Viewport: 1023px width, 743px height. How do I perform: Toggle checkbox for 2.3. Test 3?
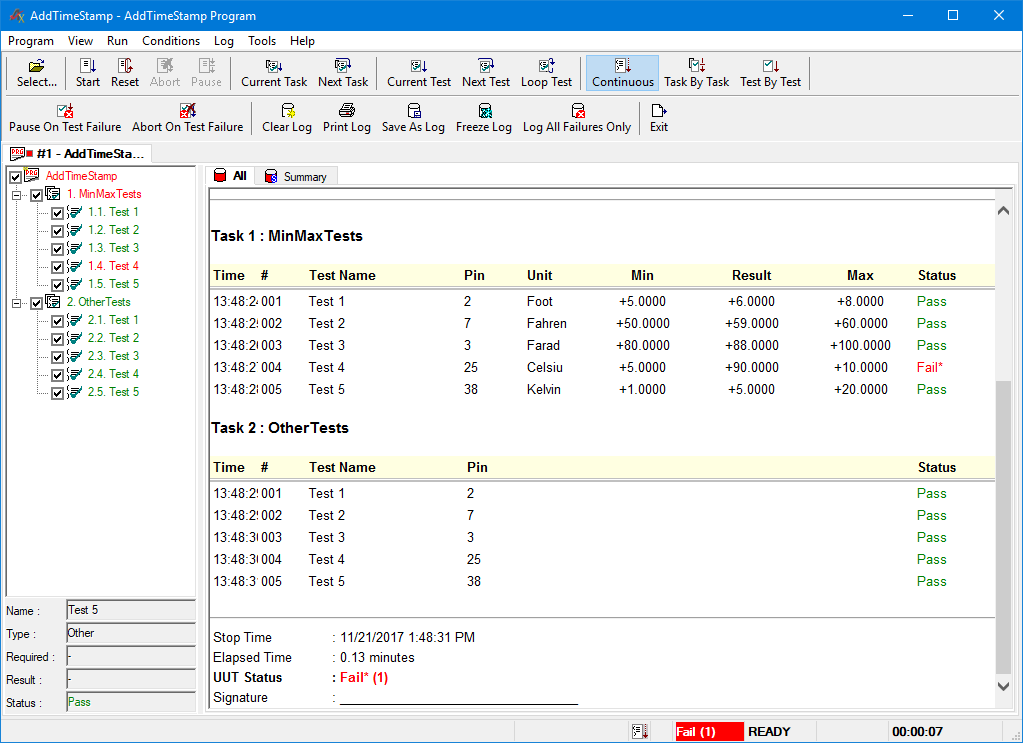point(57,357)
